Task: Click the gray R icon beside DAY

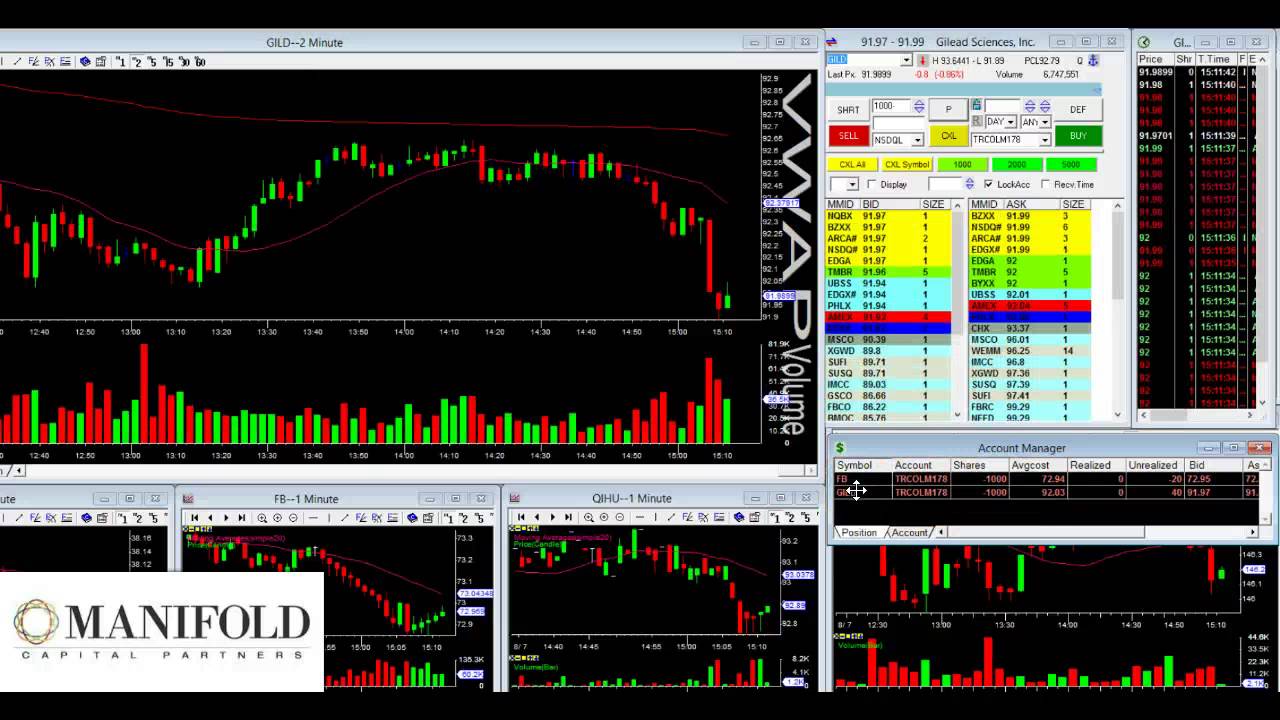Action: [976, 121]
